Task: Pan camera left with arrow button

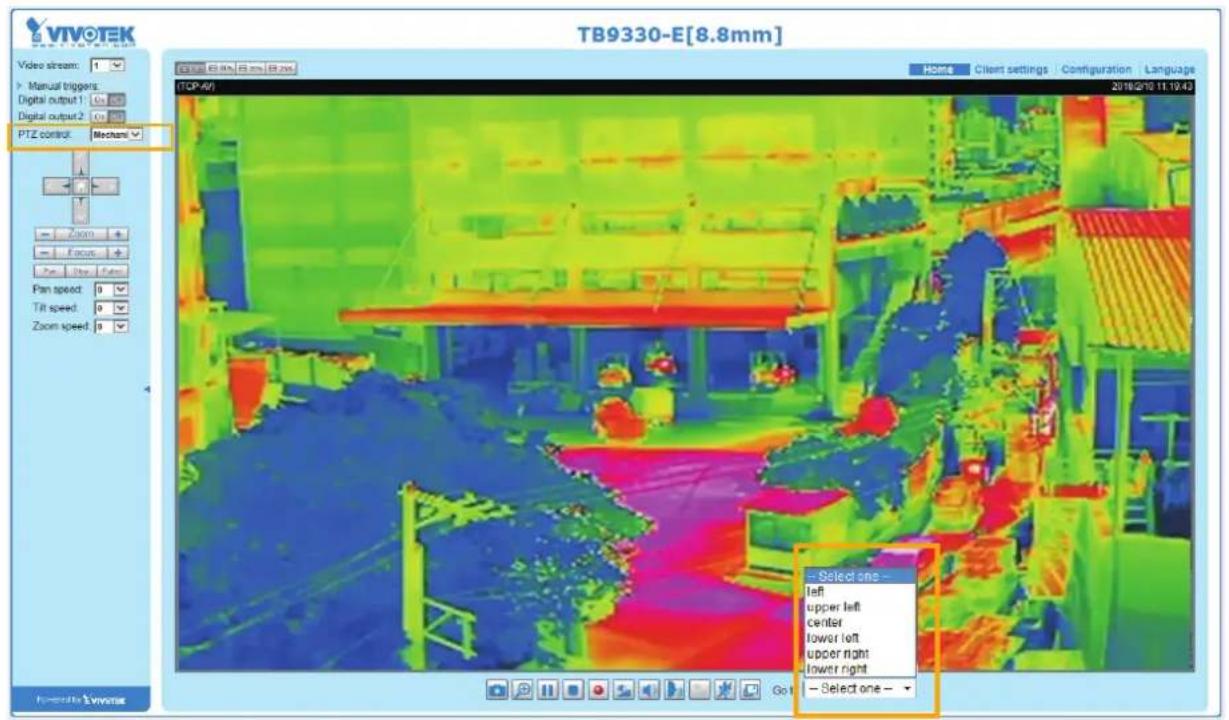Action: click(x=58, y=187)
